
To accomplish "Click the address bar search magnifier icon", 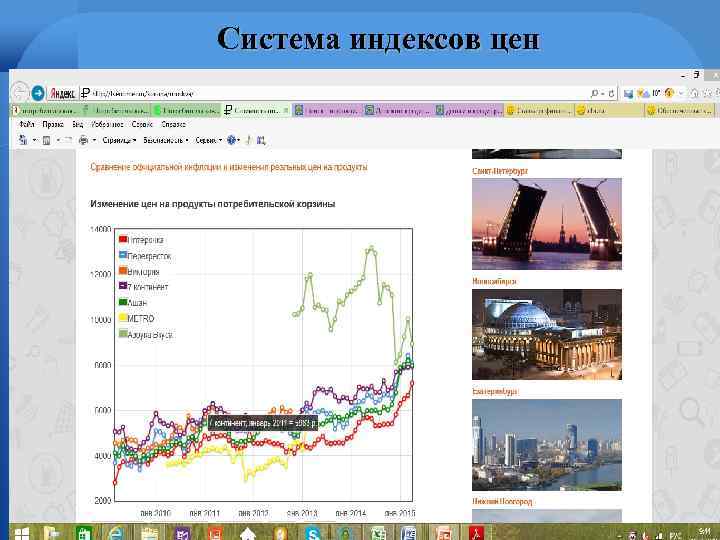I will (595, 94).
